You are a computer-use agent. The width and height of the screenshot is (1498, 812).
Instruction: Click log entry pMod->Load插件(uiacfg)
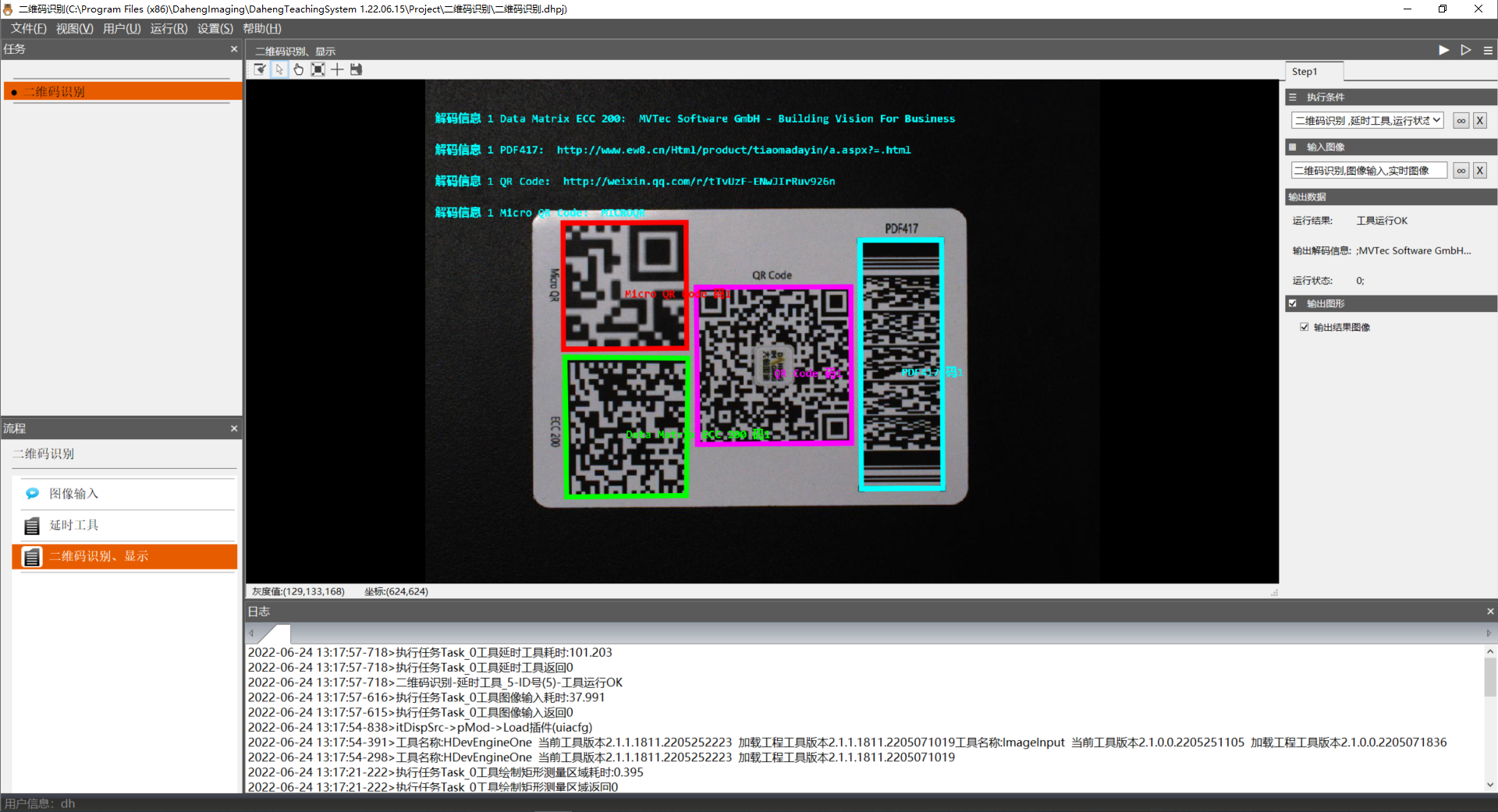click(420, 727)
